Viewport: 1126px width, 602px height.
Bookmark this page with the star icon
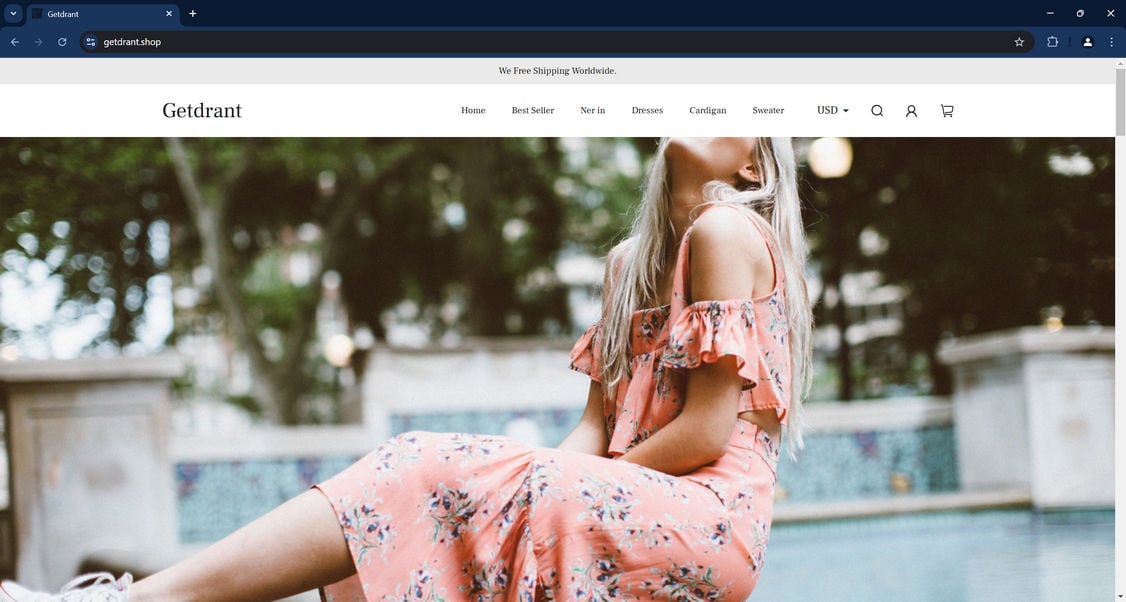coord(1019,42)
